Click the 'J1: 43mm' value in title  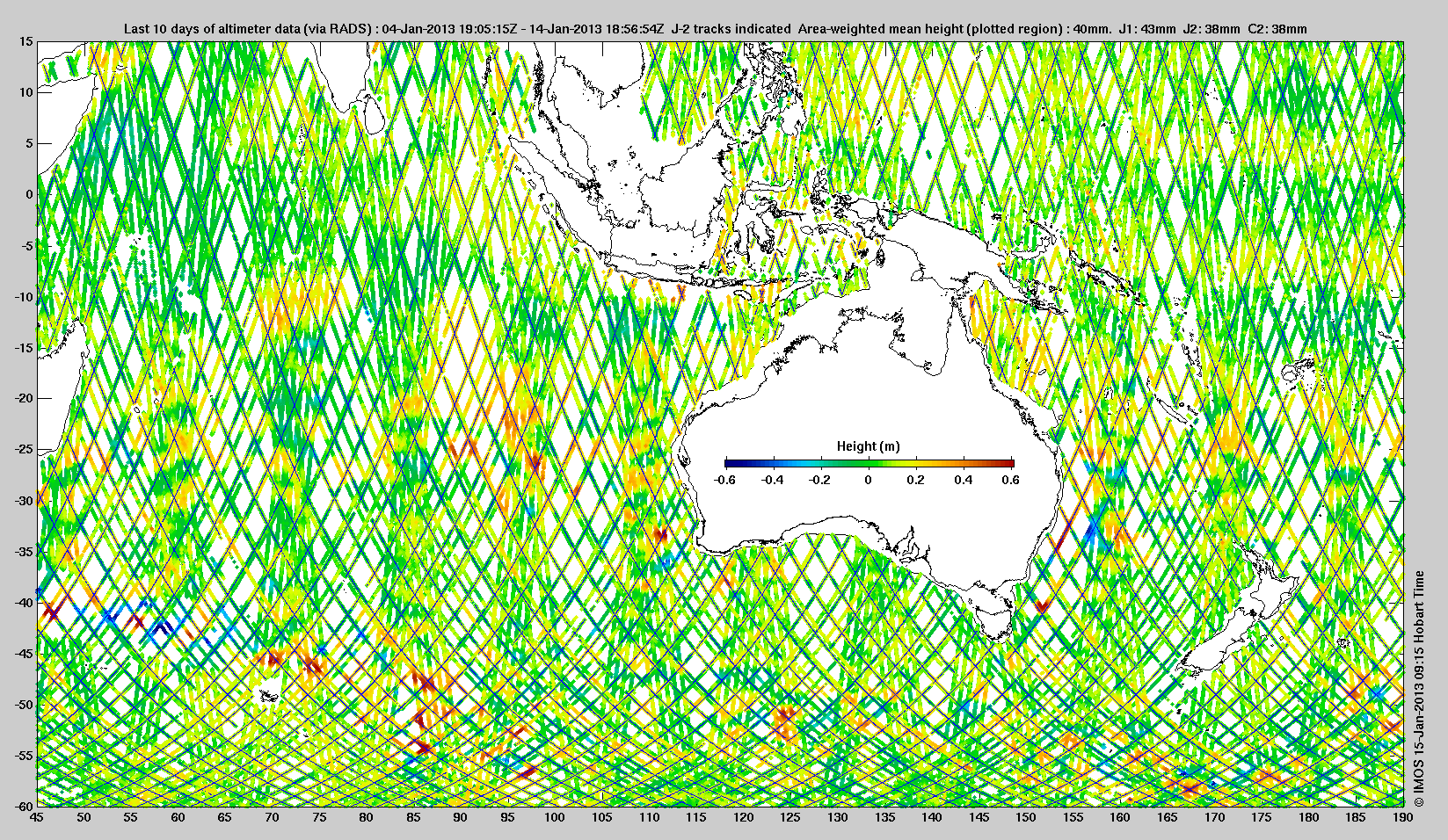point(1147,29)
